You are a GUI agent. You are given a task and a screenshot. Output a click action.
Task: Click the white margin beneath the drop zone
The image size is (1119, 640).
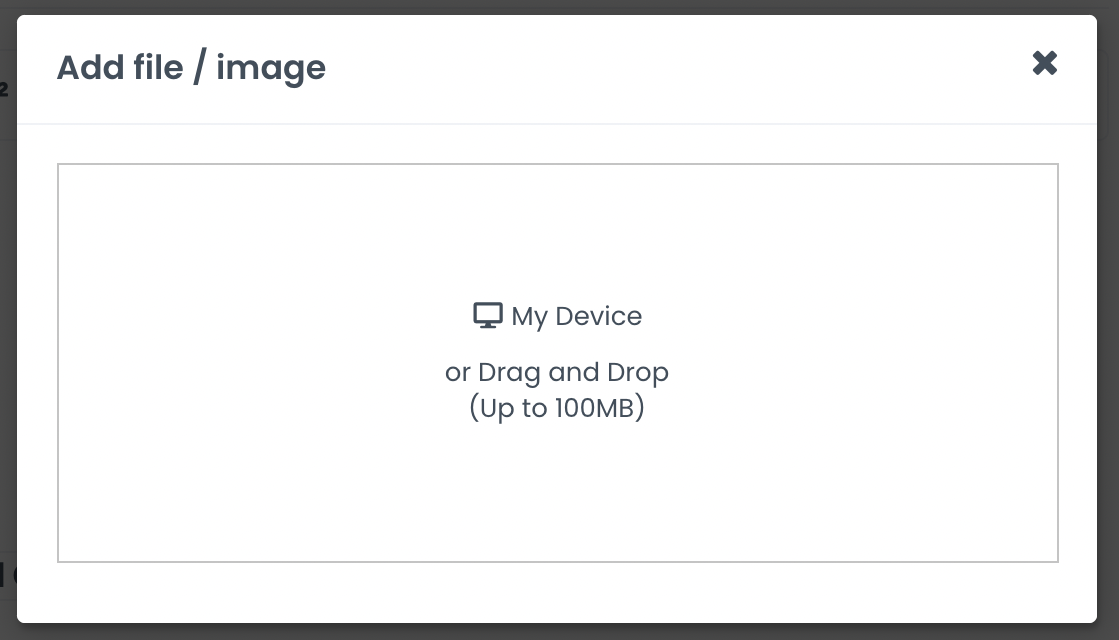(x=558, y=592)
